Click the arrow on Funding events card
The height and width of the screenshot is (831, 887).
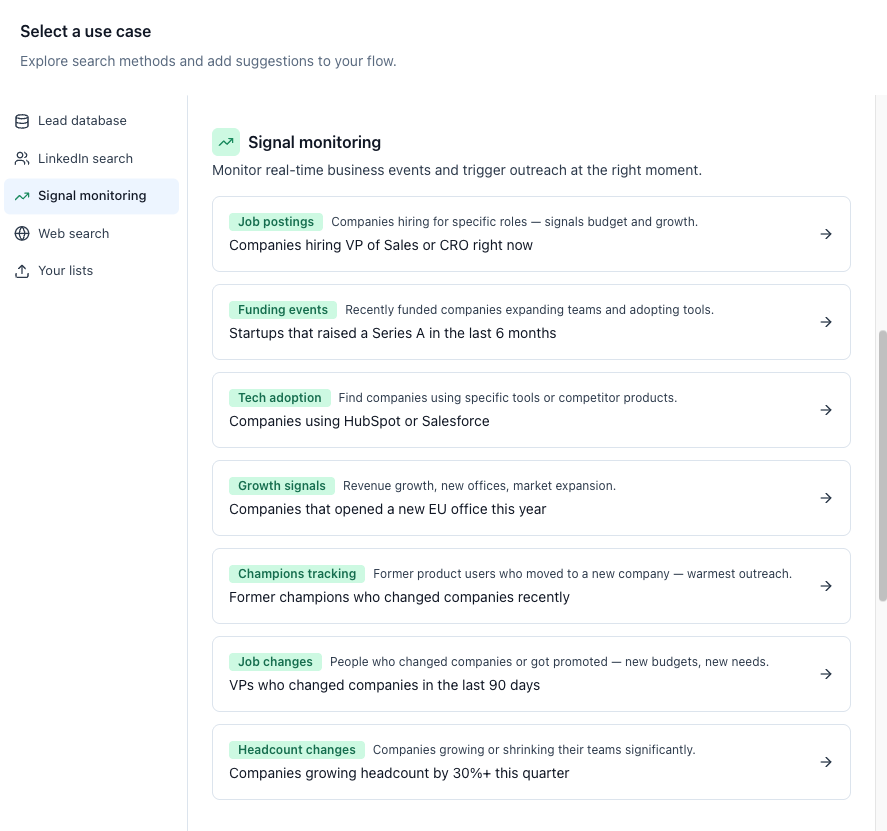point(826,322)
